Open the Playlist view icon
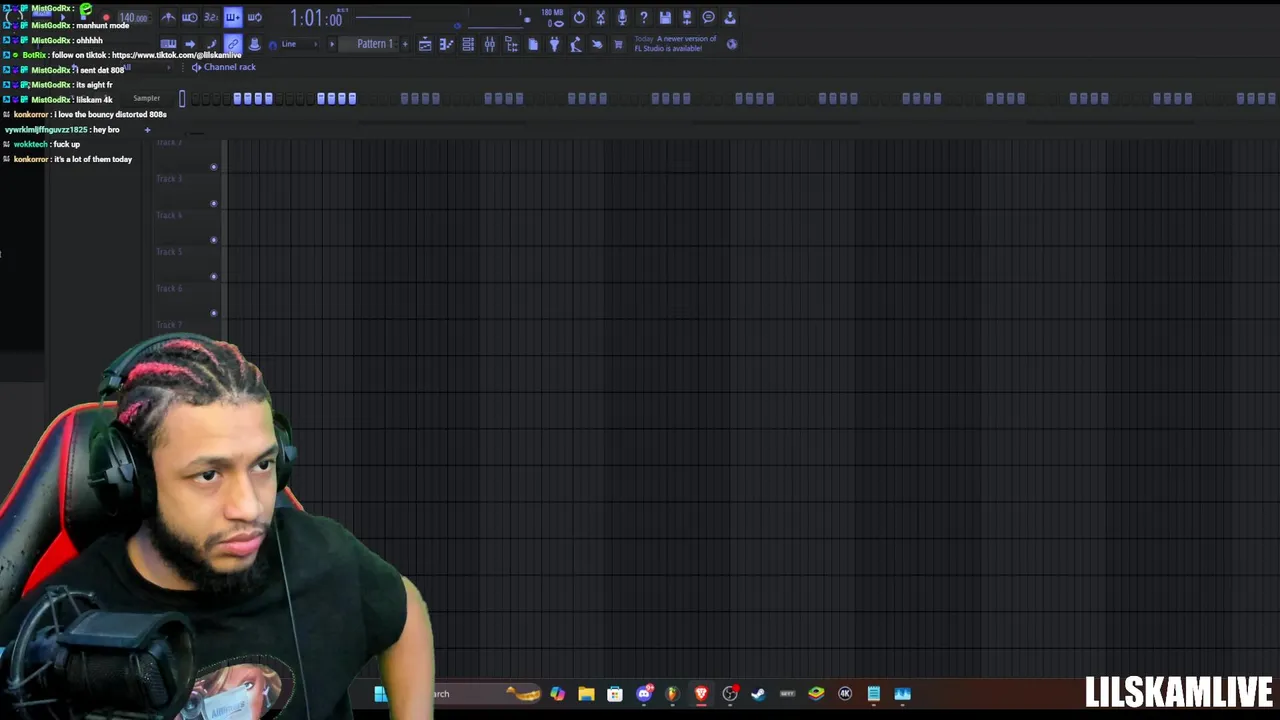 425,44
